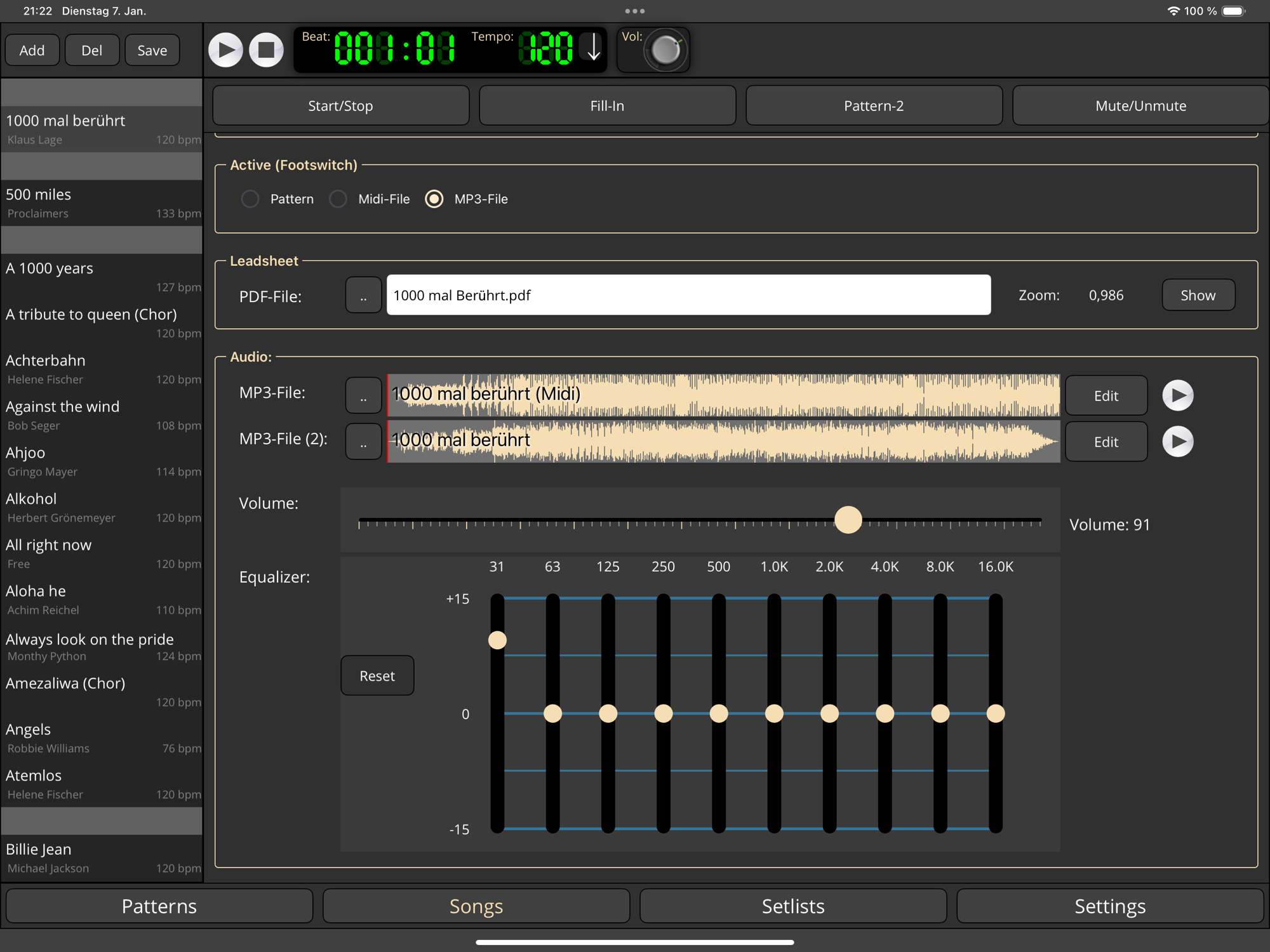The height and width of the screenshot is (952, 1270).
Task: Browse for first MP3-File with '..' button
Action: [x=363, y=395]
